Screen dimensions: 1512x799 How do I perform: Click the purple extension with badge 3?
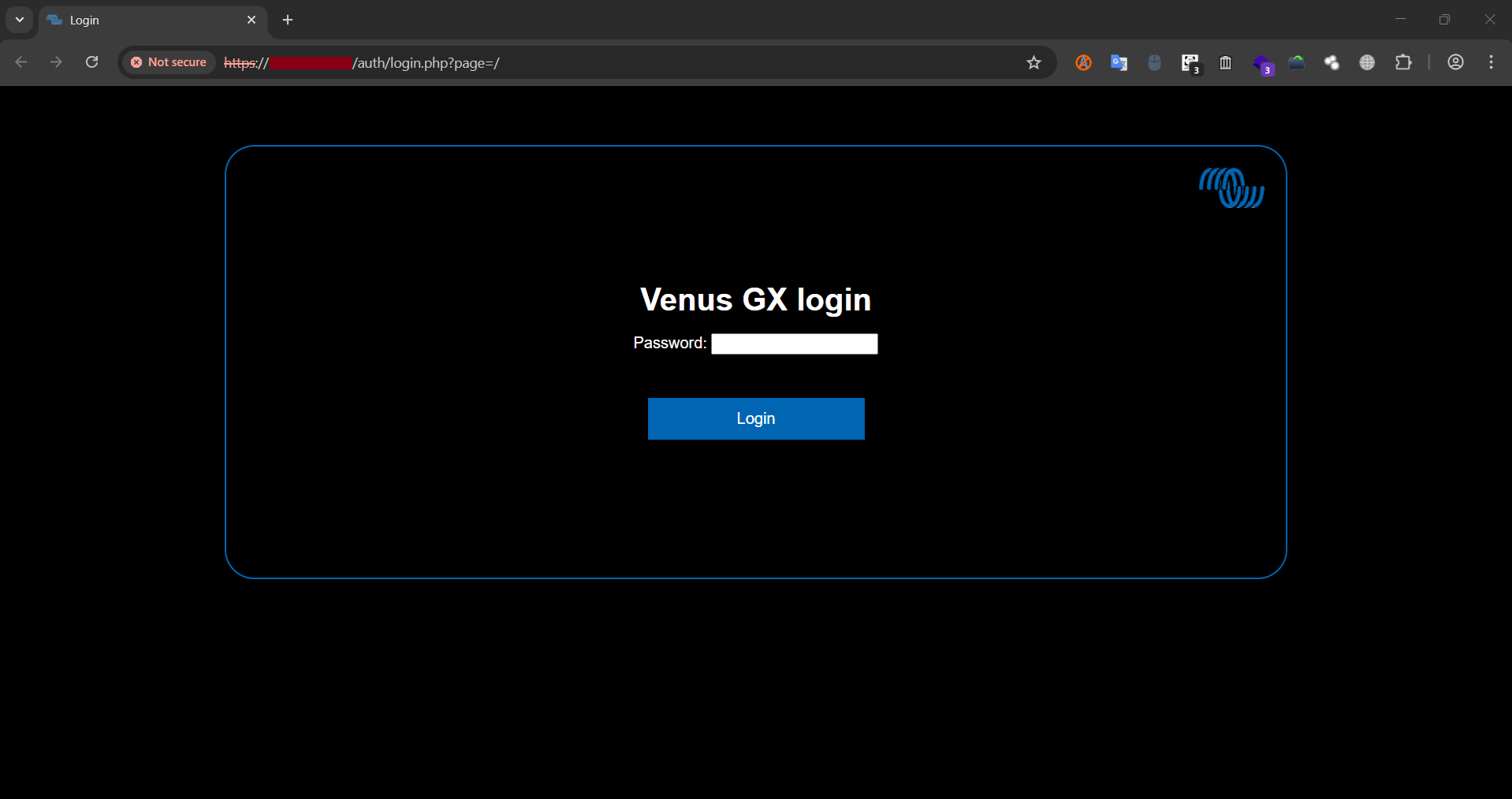1264,62
